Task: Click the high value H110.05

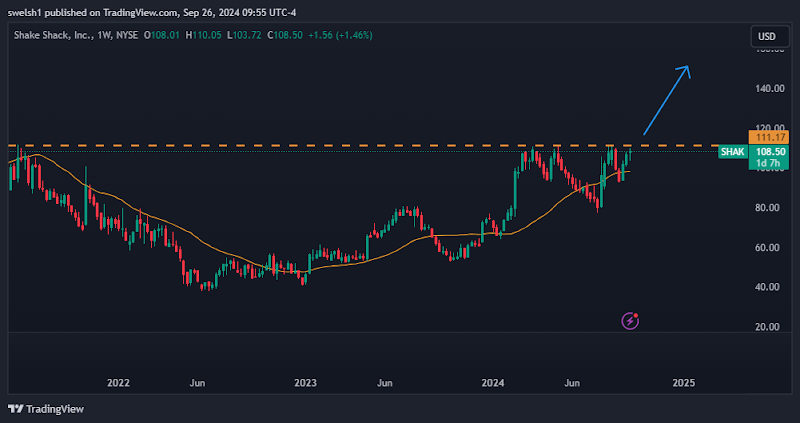Action: pyautogui.click(x=204, y=35)
